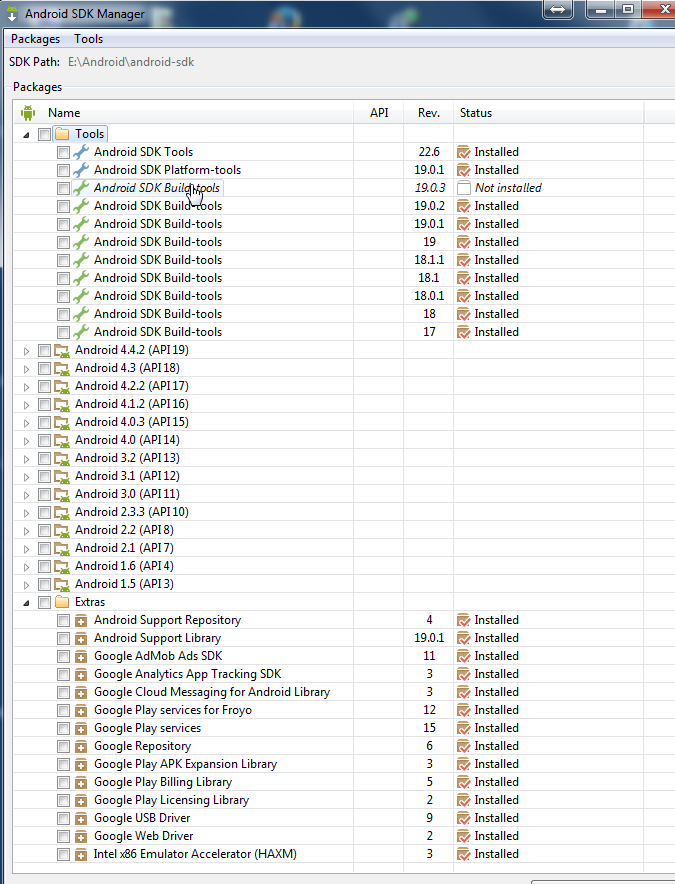Screen dimensions: 675x884
Task: Check Android 4.0 (API 14) checkbox
Action: (x=45, y=440)
